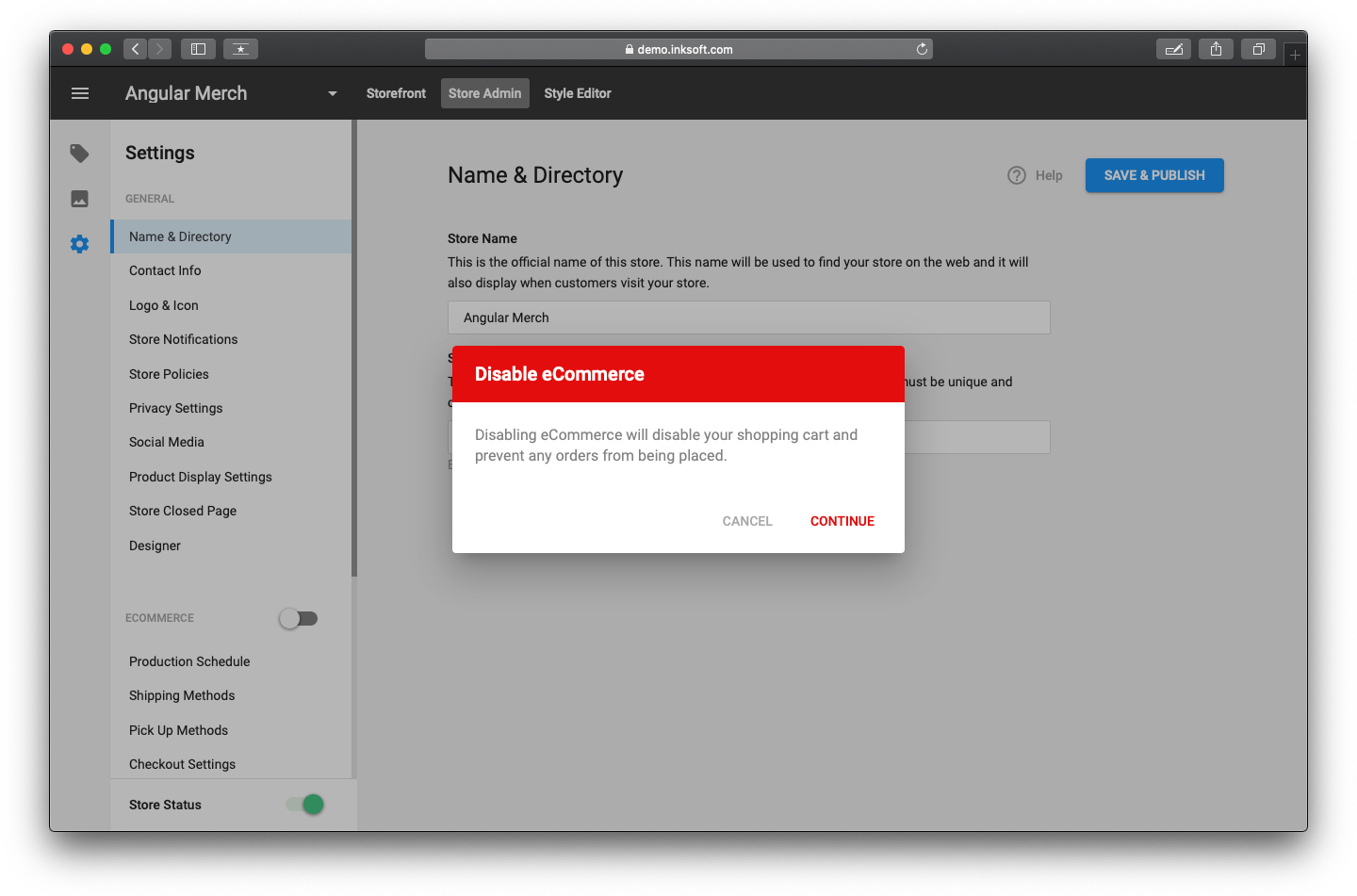Screen dimensions: 1357x896
Task: Select the settings gear sidebar icon
Action: point(80,244)
